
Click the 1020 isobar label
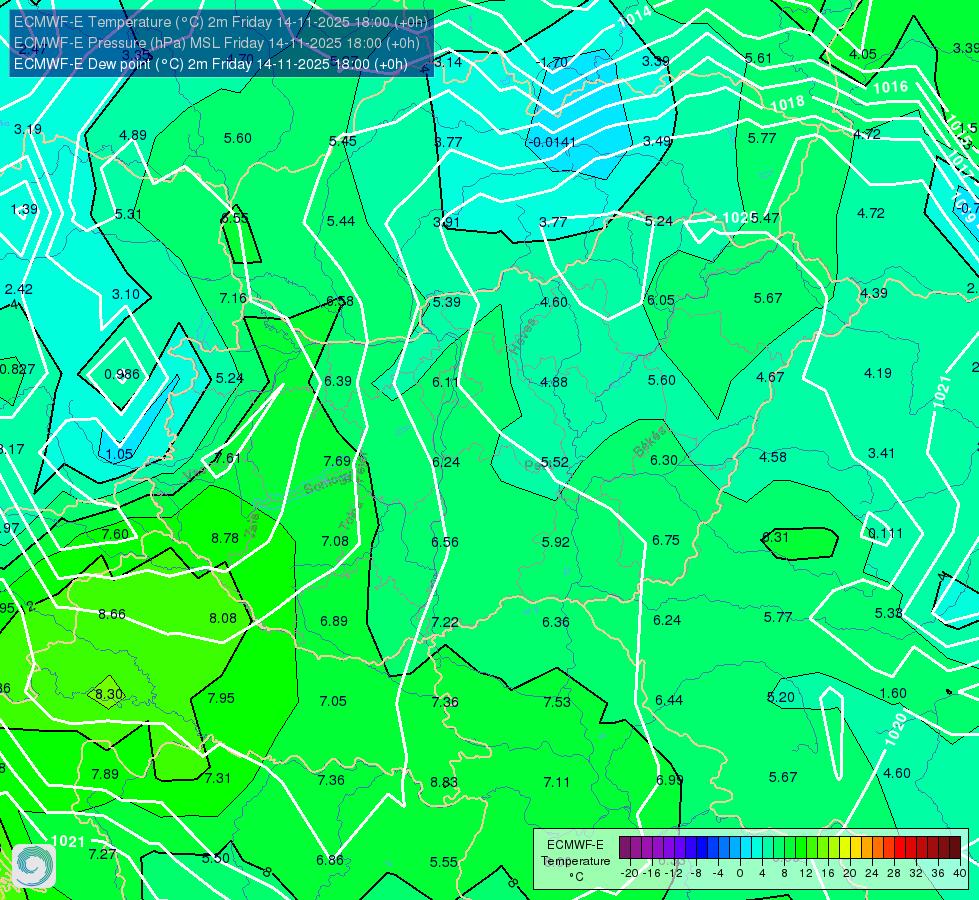(895, 729)
